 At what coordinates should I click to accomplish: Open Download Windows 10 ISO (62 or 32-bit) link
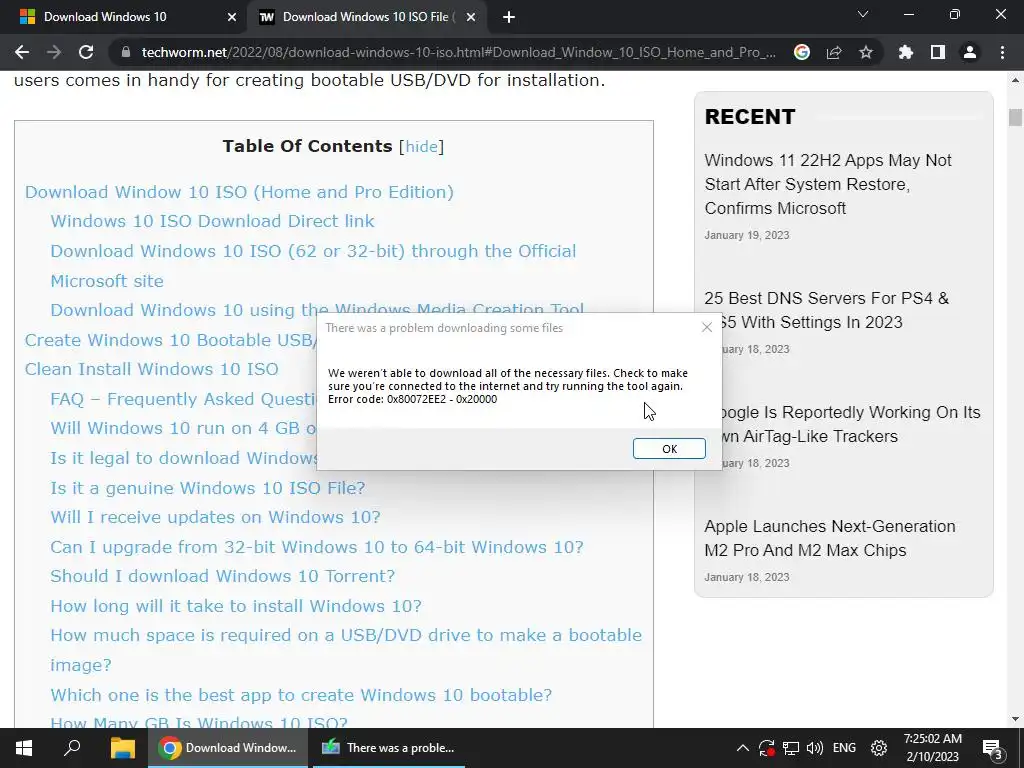(313, 266)
